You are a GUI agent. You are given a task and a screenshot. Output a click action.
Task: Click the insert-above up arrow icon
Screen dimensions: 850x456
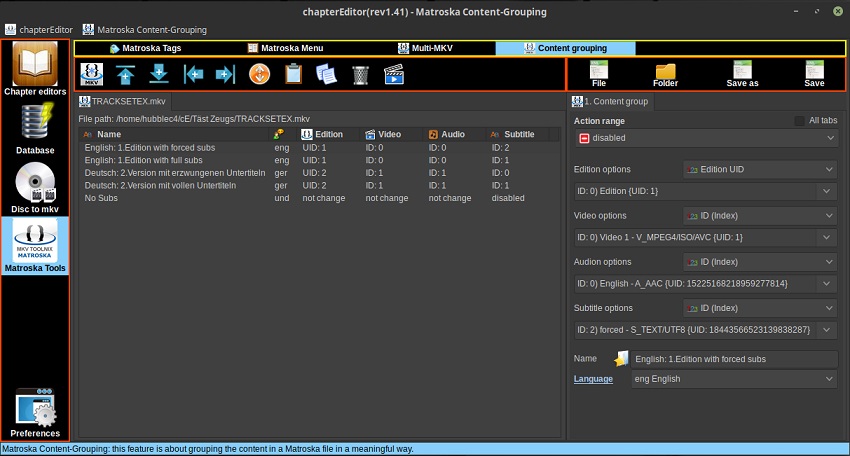click(125, 74)
